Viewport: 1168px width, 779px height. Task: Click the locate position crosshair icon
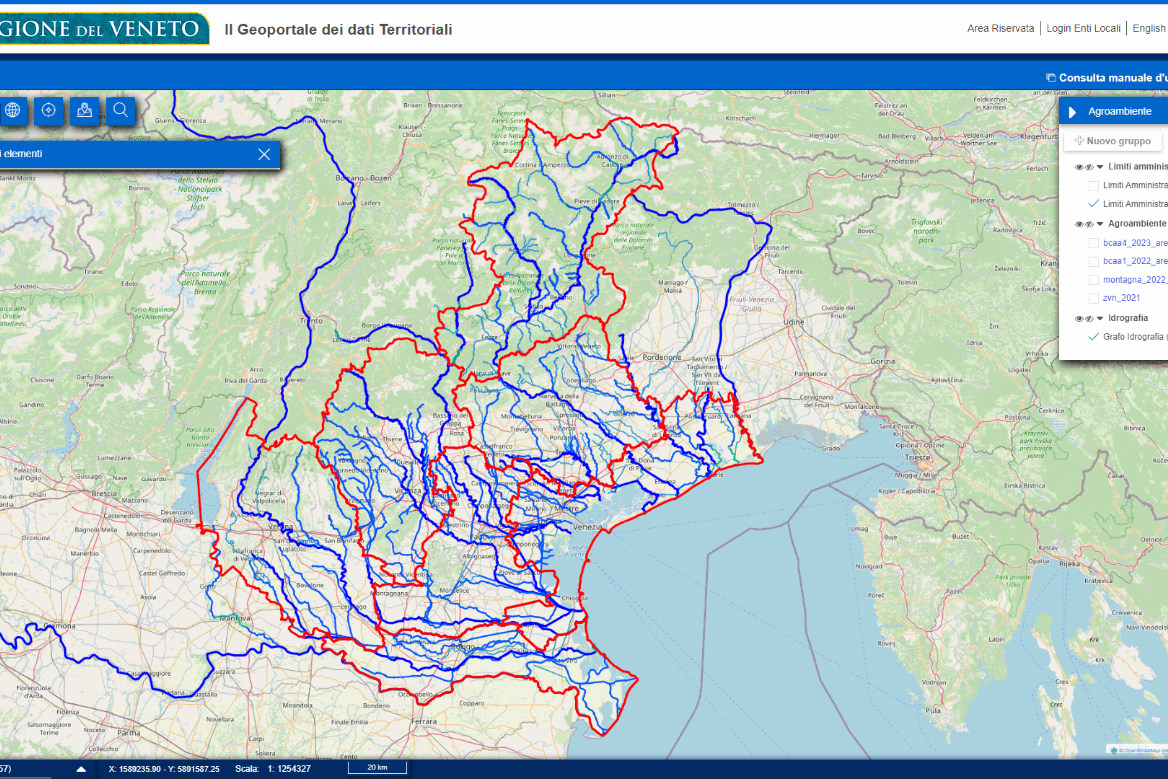(48, 110)
